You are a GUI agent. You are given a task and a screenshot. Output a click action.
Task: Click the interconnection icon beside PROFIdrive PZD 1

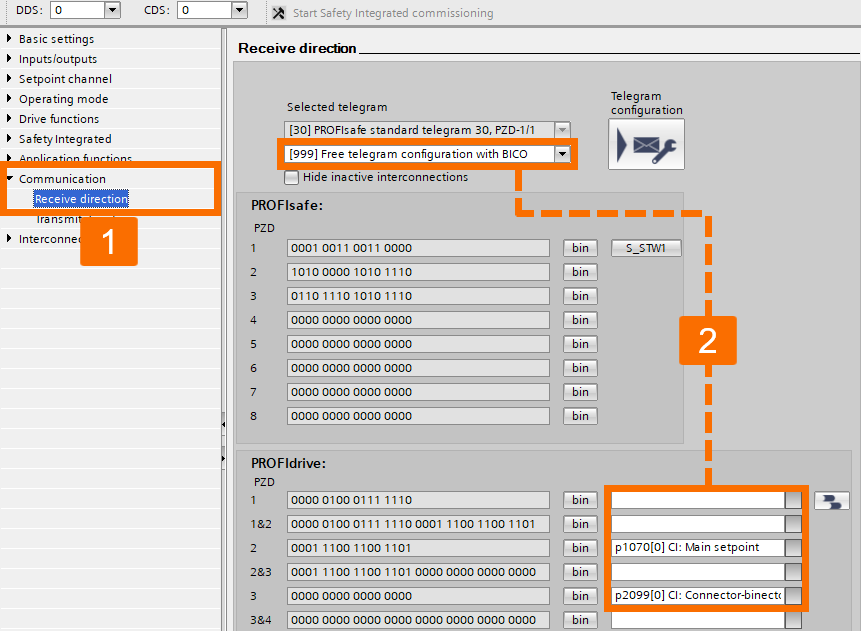pos(831,500)
